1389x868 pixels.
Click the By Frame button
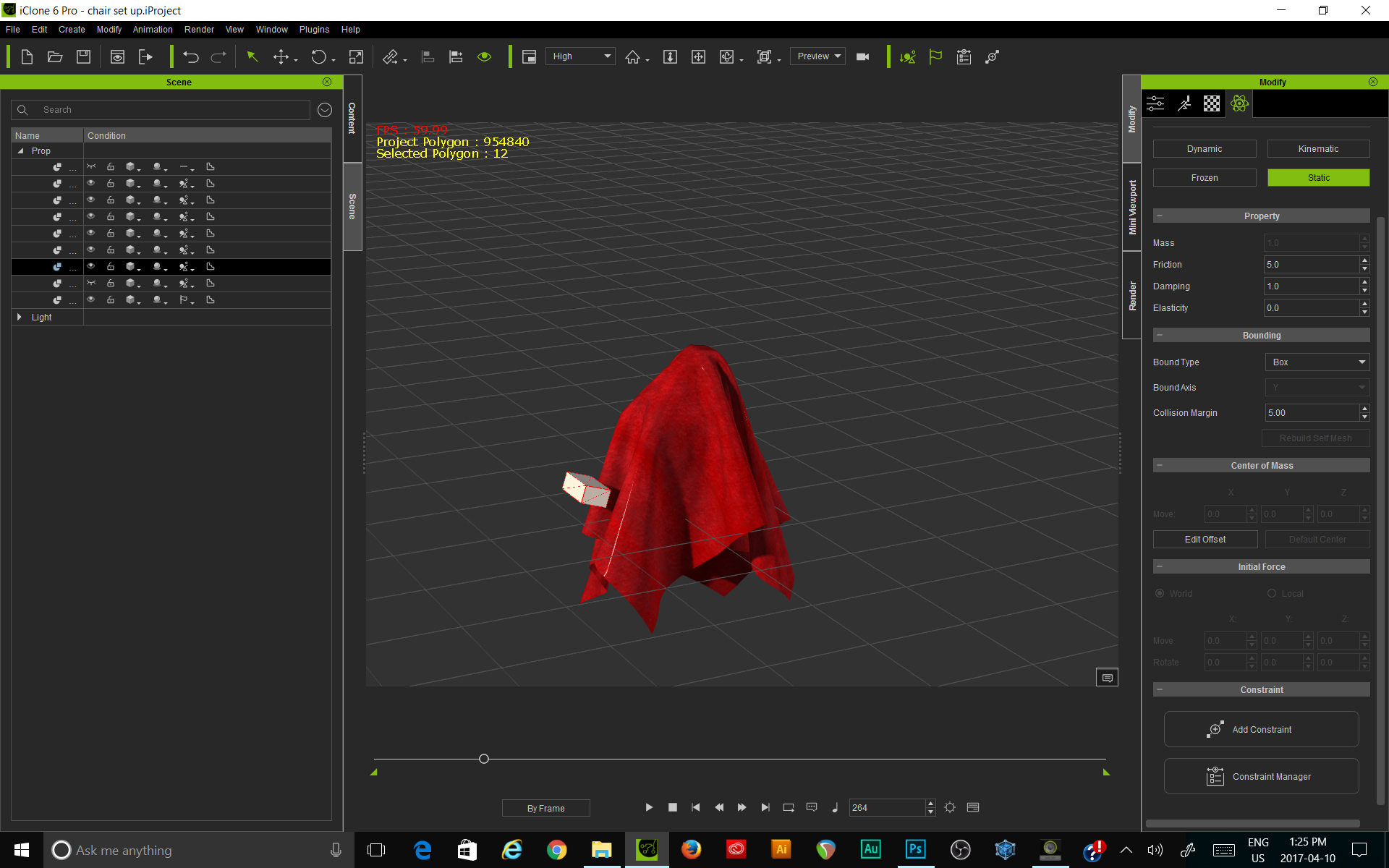[x=546, y=808]
